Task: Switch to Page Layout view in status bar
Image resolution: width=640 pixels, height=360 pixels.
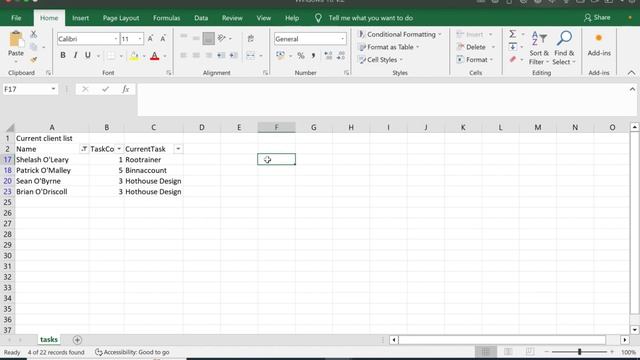Action: point(508,352)
